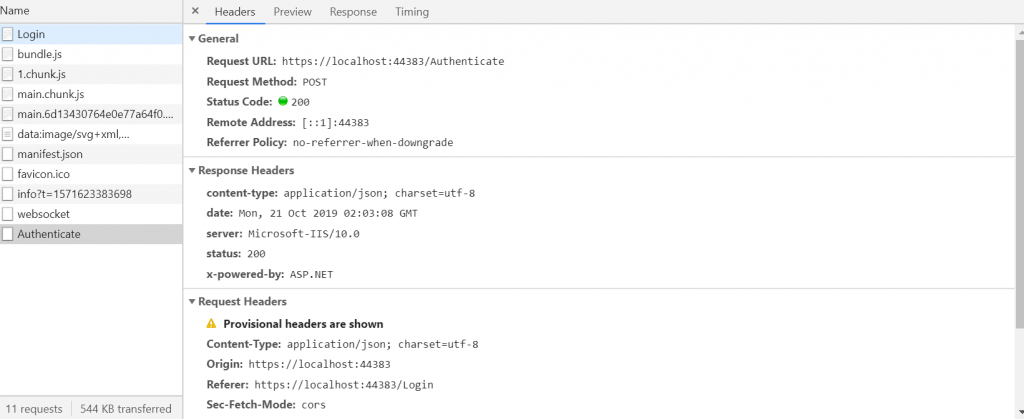Collapse the General section
The image size is (1024, 419).
coord(192,39)
